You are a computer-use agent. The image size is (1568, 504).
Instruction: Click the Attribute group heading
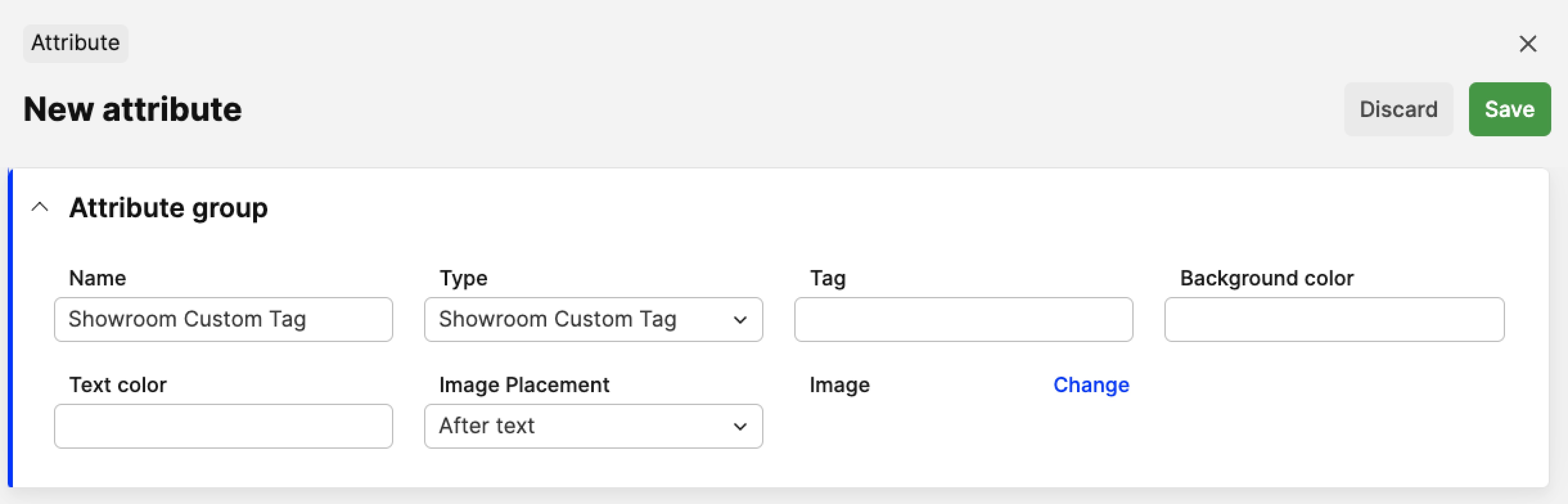tap(168, 208)
